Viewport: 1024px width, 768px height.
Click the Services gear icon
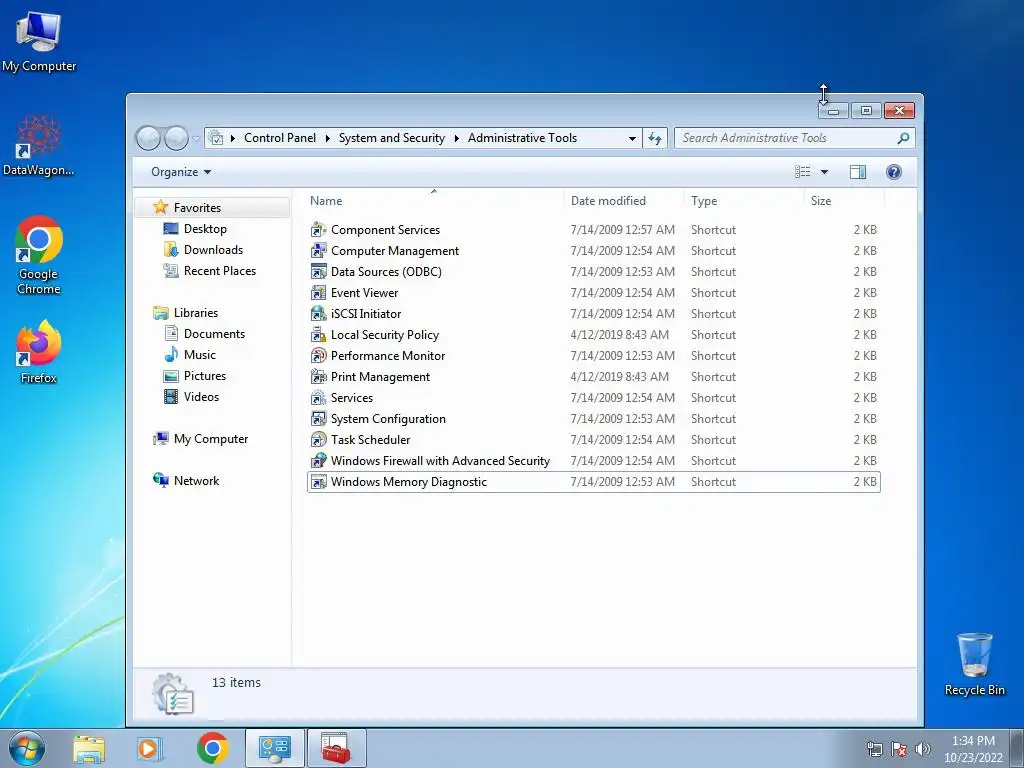[x=318, y=397]
